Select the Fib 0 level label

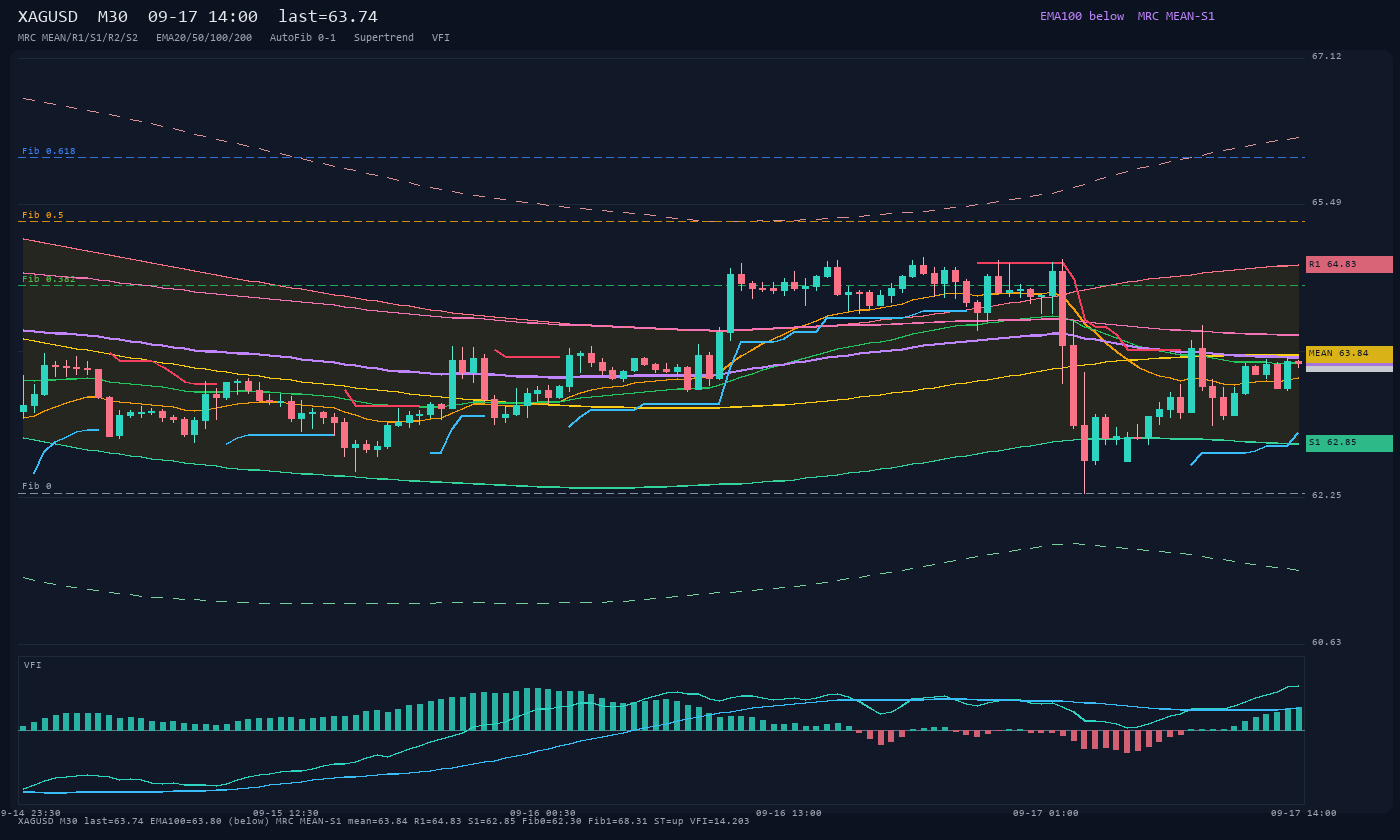click(x=37, y=486)
